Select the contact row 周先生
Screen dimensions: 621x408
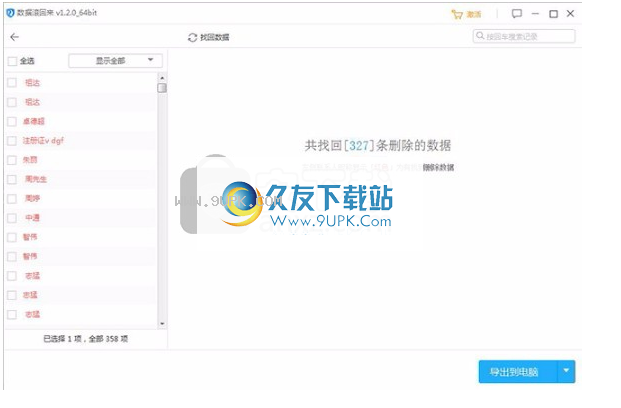click(81, 179)
